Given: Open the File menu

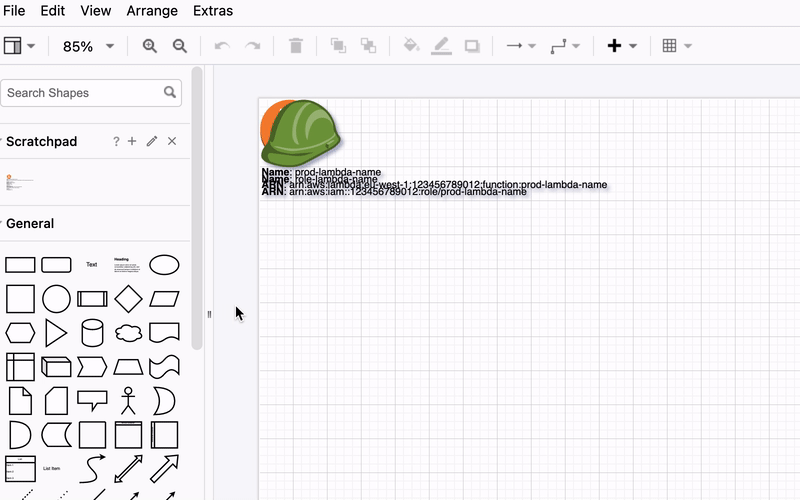Looking at the screenshot, I should click(x=14, y=11).
